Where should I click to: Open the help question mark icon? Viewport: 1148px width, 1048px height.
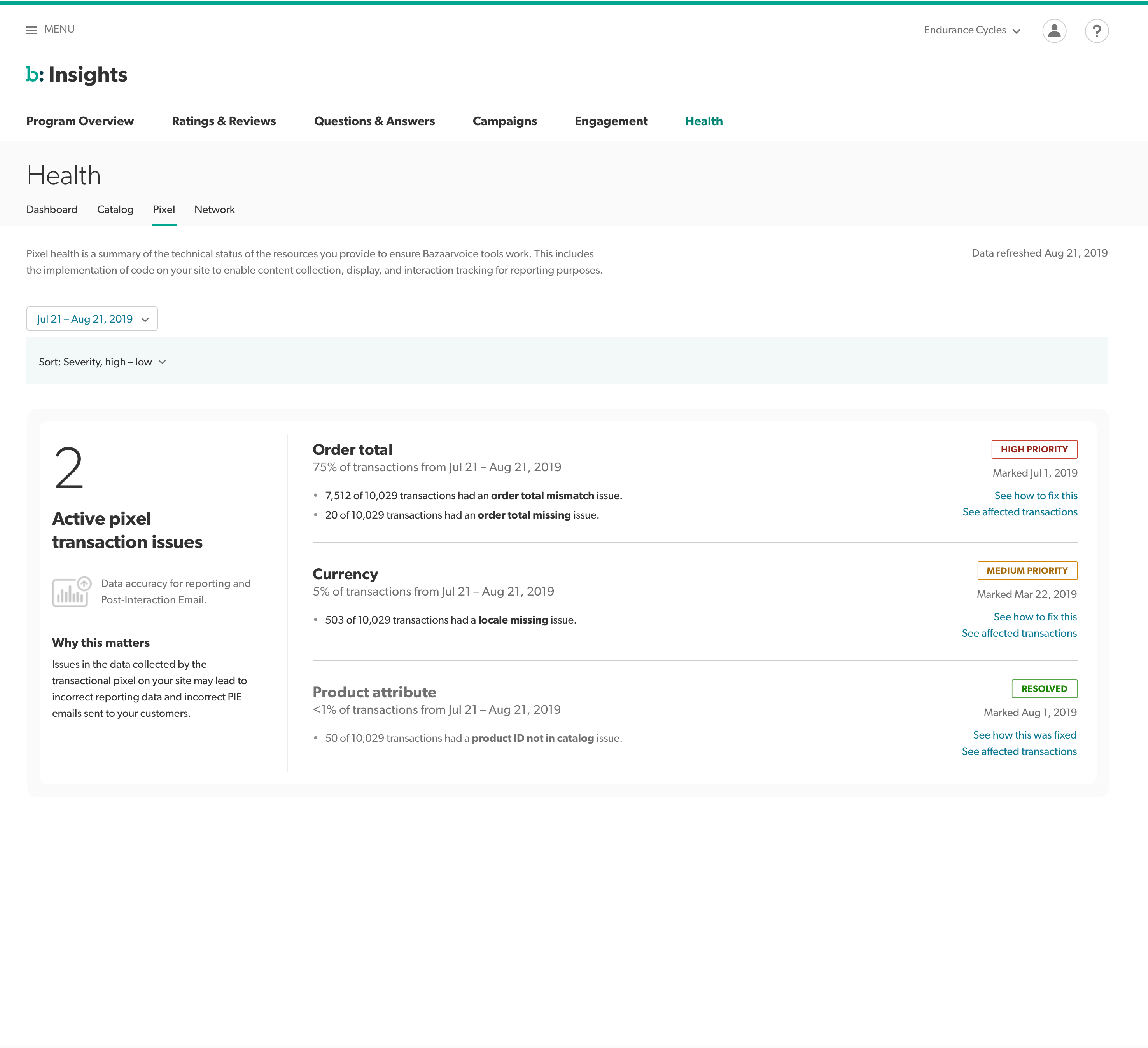(x=1096, y=31)
